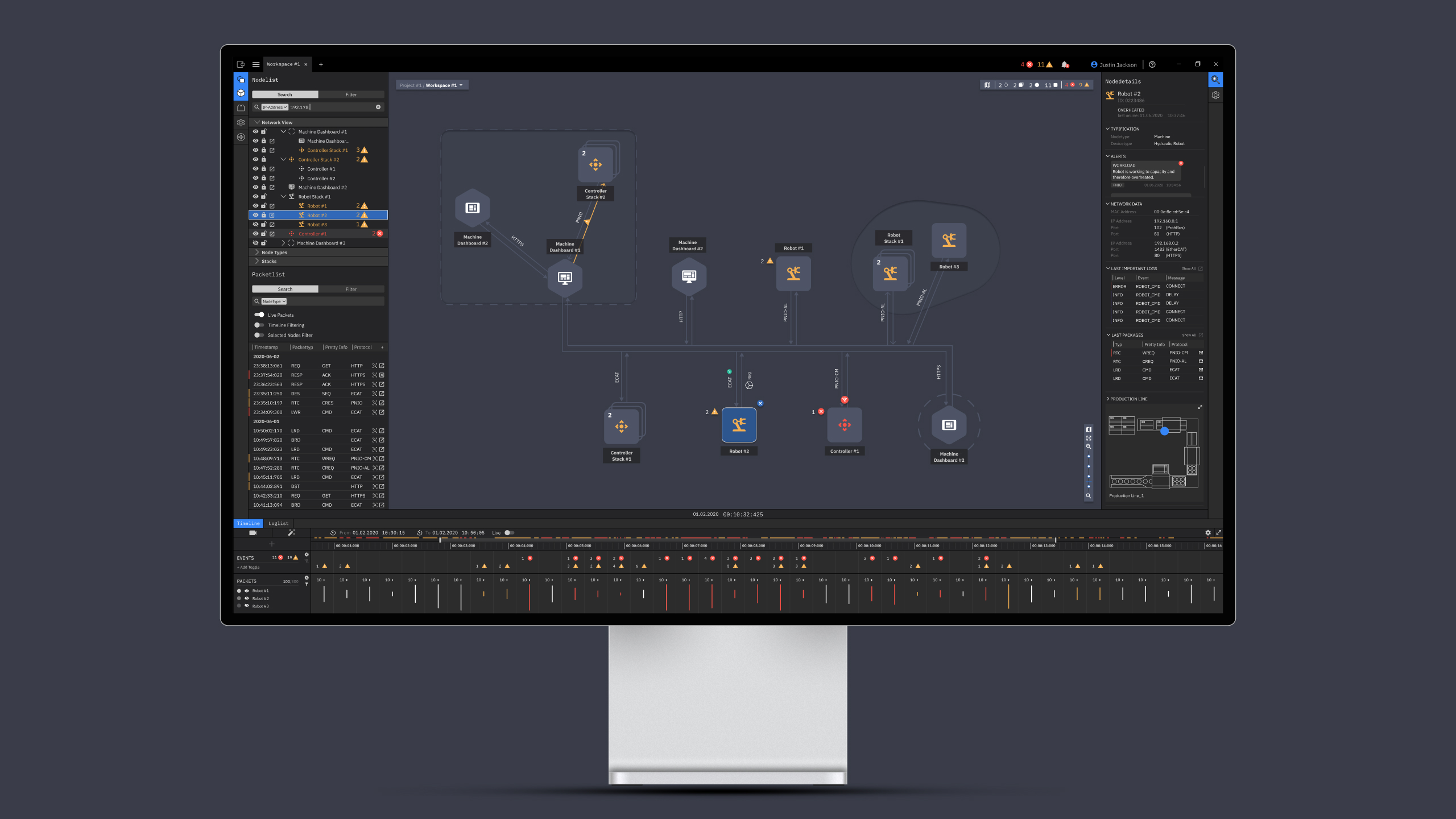Enable the Timeline Filtering switch
This screenshot has width=1456, height=819.
click(259, 325)
